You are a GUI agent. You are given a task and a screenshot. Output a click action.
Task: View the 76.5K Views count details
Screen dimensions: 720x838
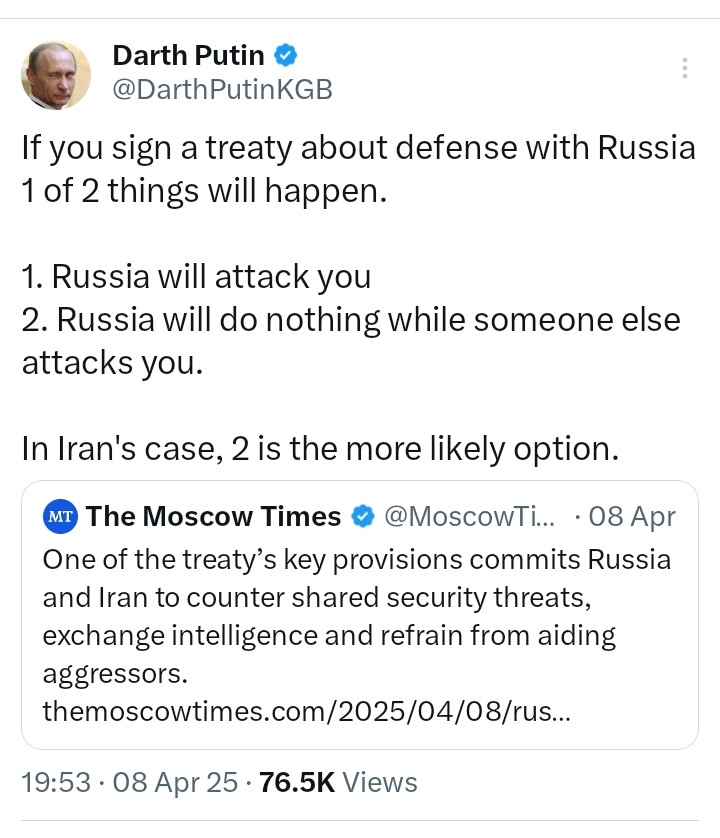(x=296, y=782)
